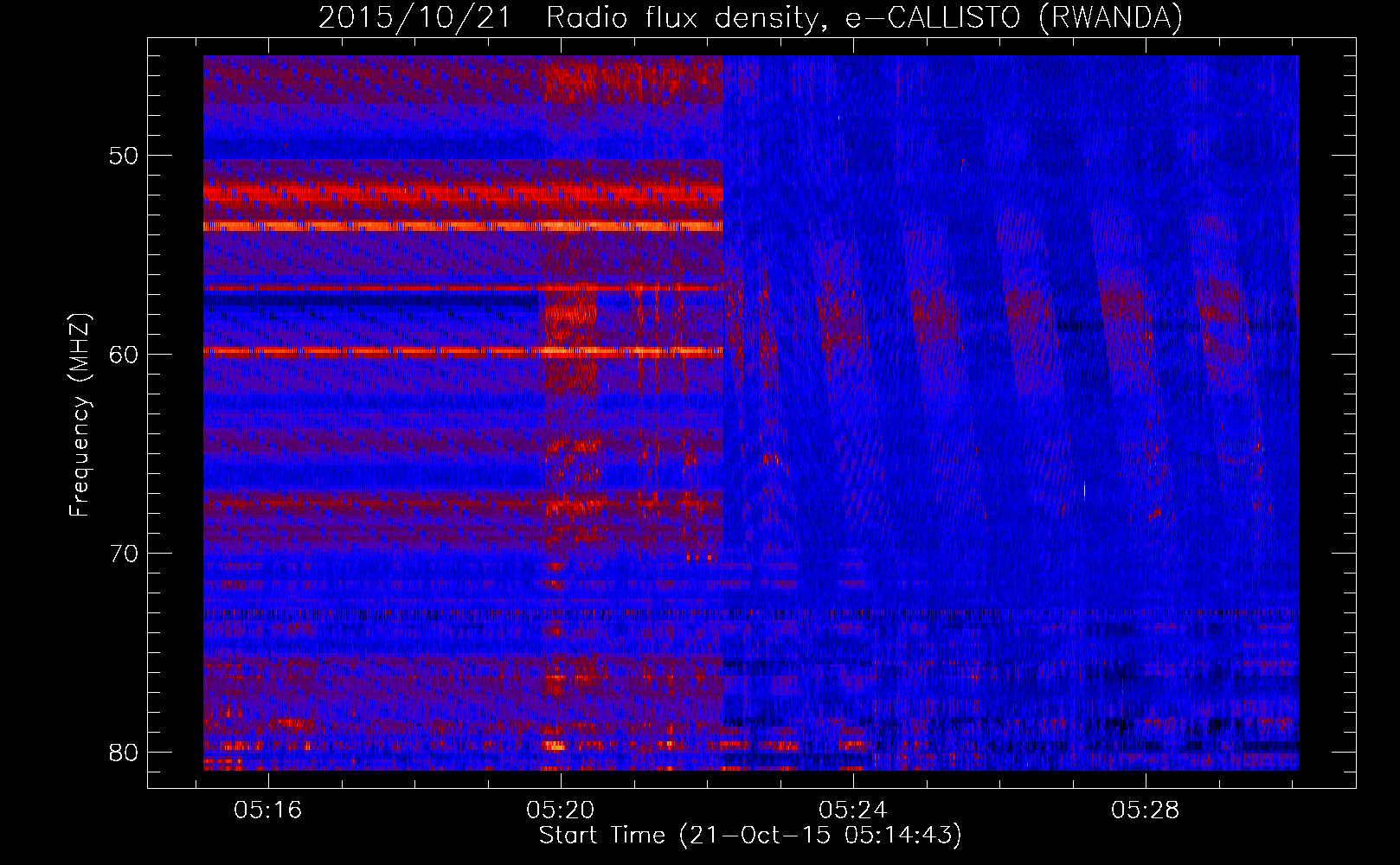Click the 80 MHz tick label
Viewport: 1400px width, 865px height.
point(125,753)
